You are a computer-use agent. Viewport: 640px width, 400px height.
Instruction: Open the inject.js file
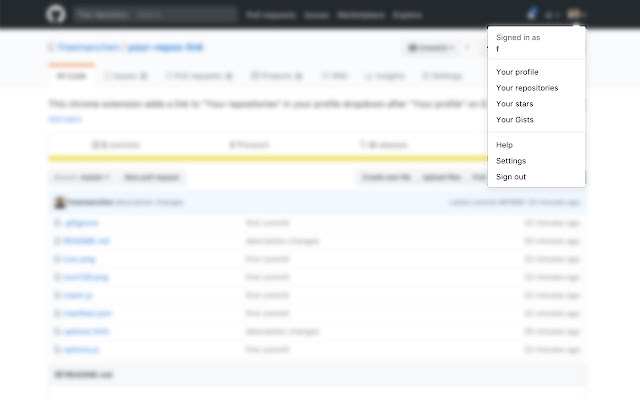[x=78, y=295]
